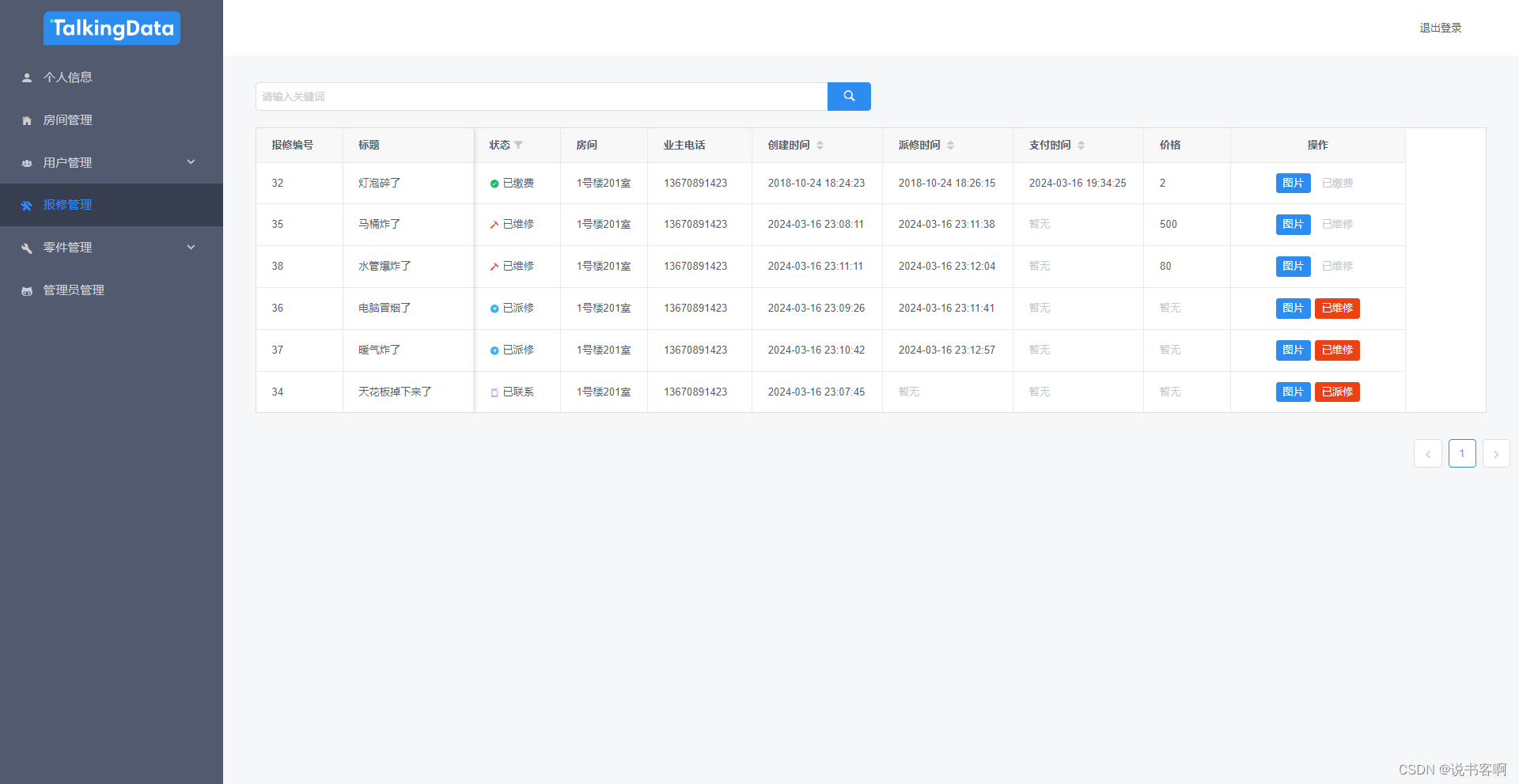
Task: Click blue dispatch status icon in row 36
Action: click(494, 309)
